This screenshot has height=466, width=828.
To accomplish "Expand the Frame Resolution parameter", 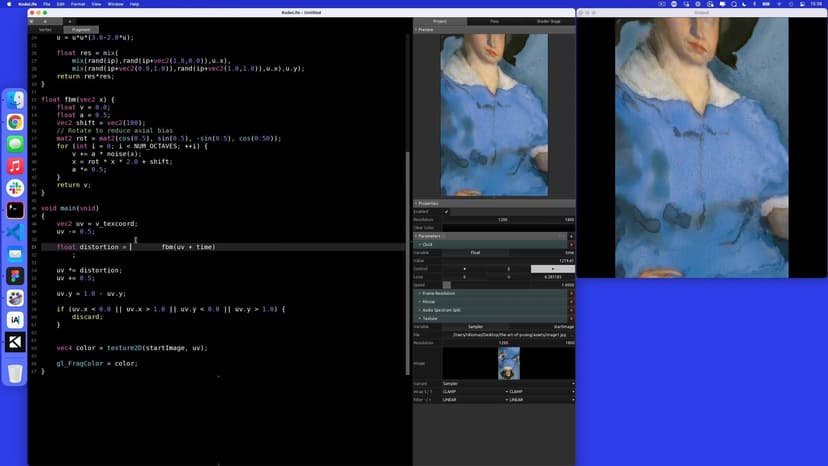I will 440,293.
